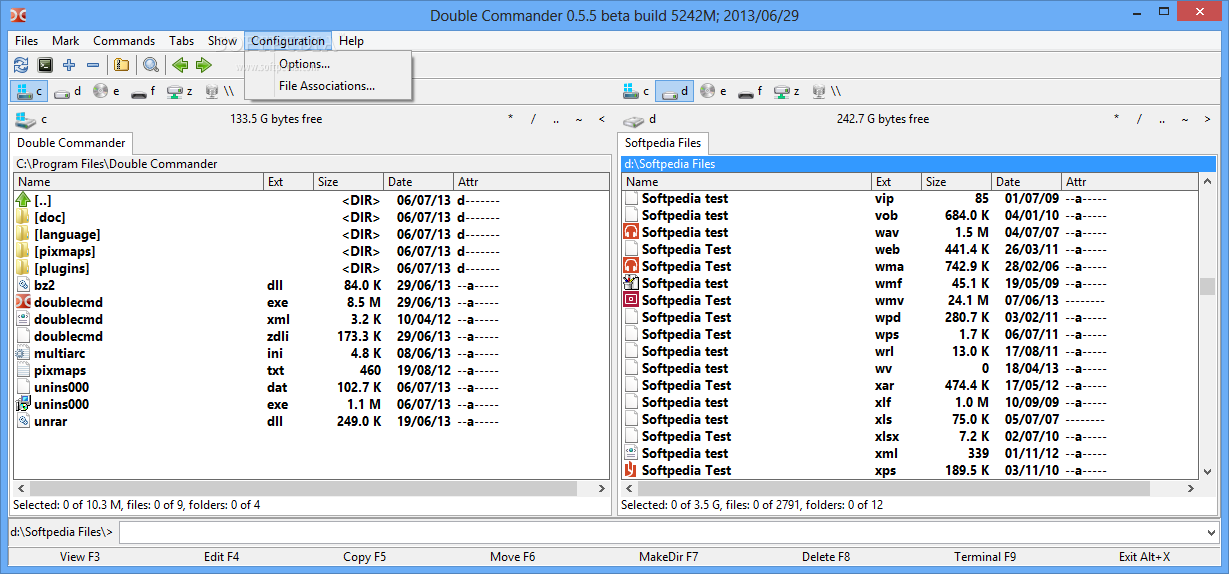Go back with the green left arrow
The image size is (1229, 574).
click(x=180, y=65)
